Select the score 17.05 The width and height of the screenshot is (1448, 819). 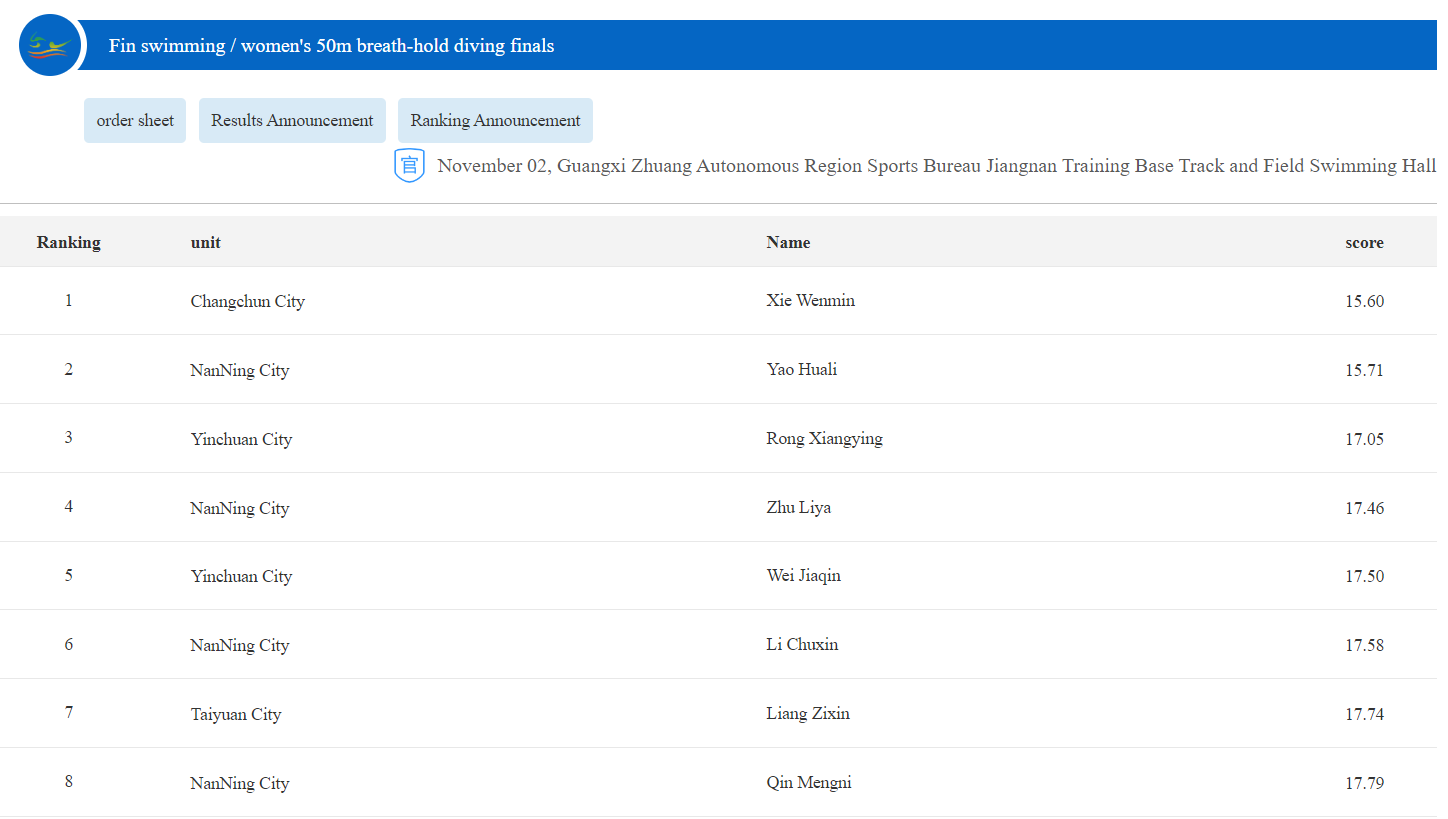(1364, 439)
